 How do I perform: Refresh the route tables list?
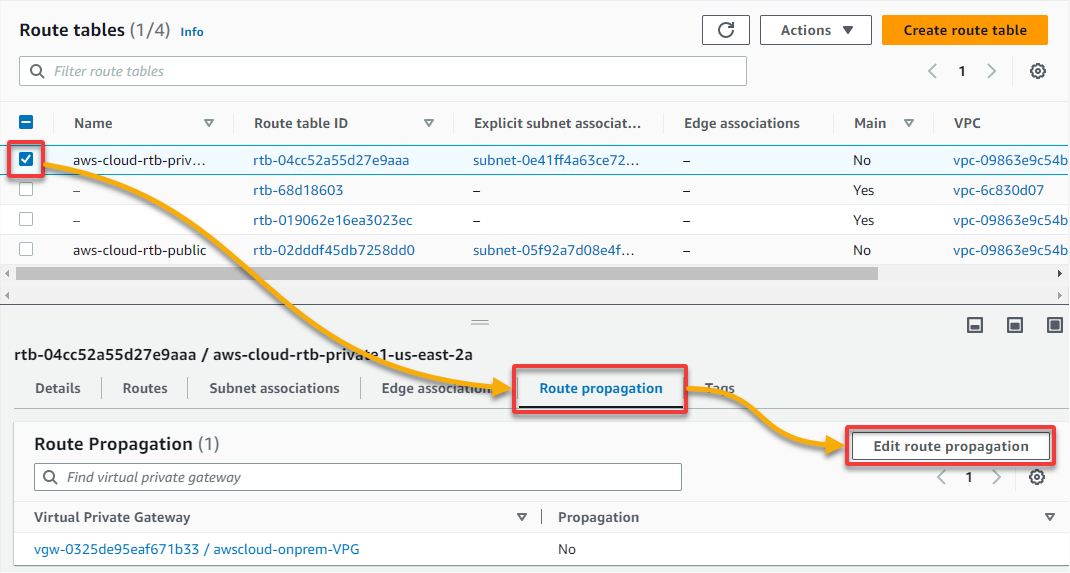726,30
